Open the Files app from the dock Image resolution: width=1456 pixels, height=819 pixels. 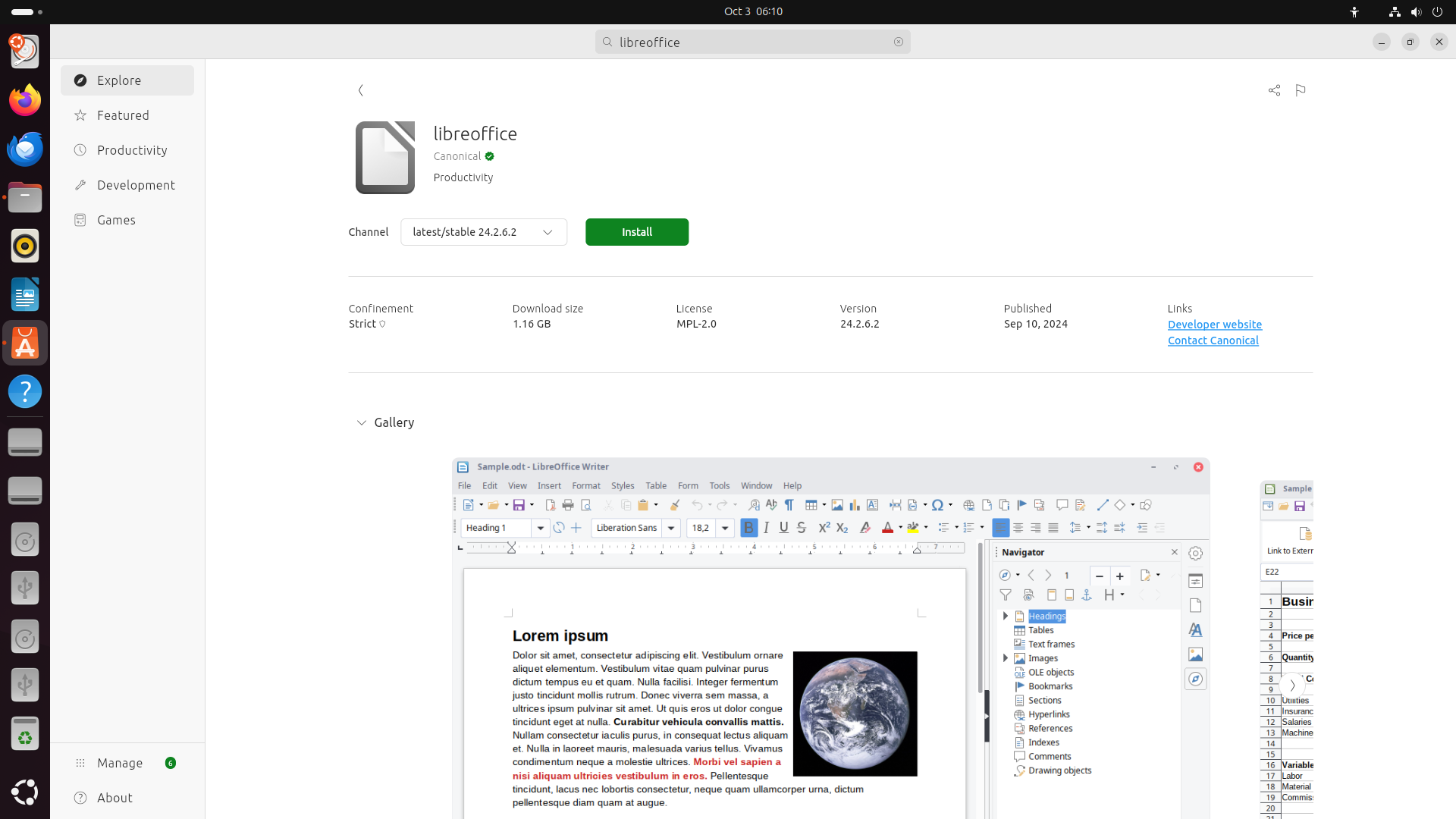tap(25, 197)
